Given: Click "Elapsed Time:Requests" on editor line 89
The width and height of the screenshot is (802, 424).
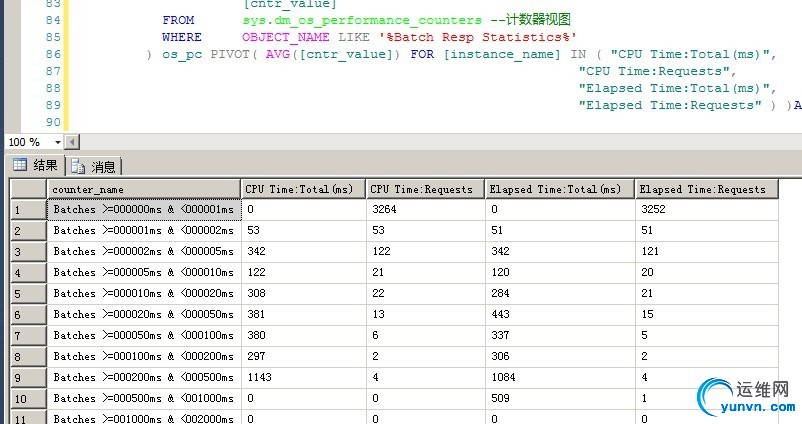Looking at the screenshot, I should (x=670, y=105).
